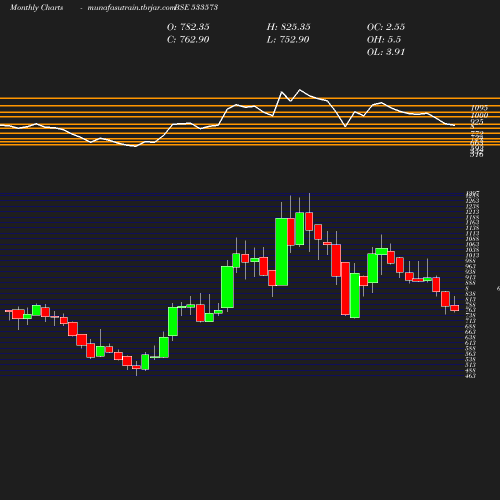Select the low price 'L: 752.90'

tap(288, 39)
